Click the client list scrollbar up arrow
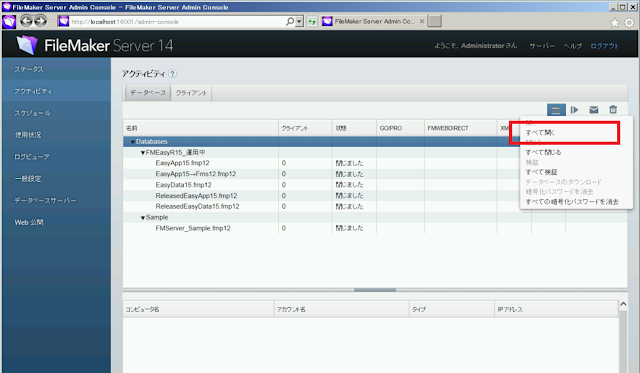Viewport: 640px width, 373px height. (x=623, y=304)
